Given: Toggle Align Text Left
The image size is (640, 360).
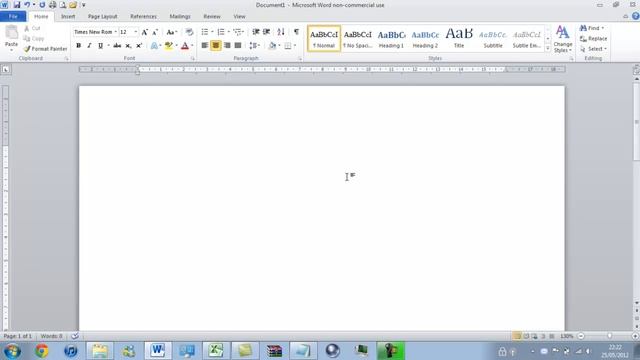Looking at the screenshot, I should click(x=204, y=45).
